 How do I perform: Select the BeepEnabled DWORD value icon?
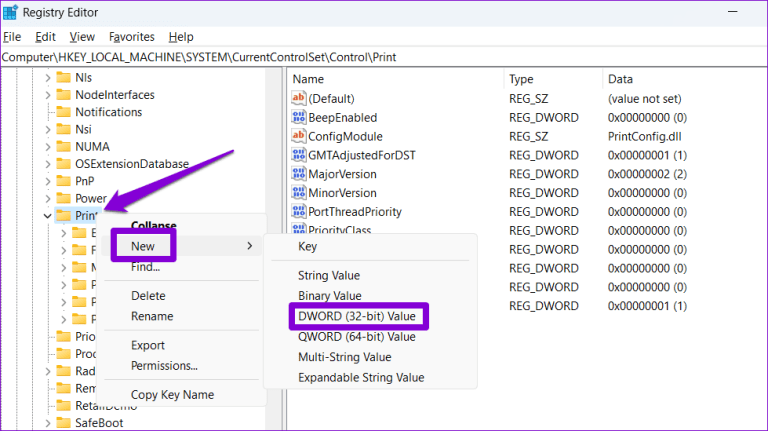(x=298, y=117)
